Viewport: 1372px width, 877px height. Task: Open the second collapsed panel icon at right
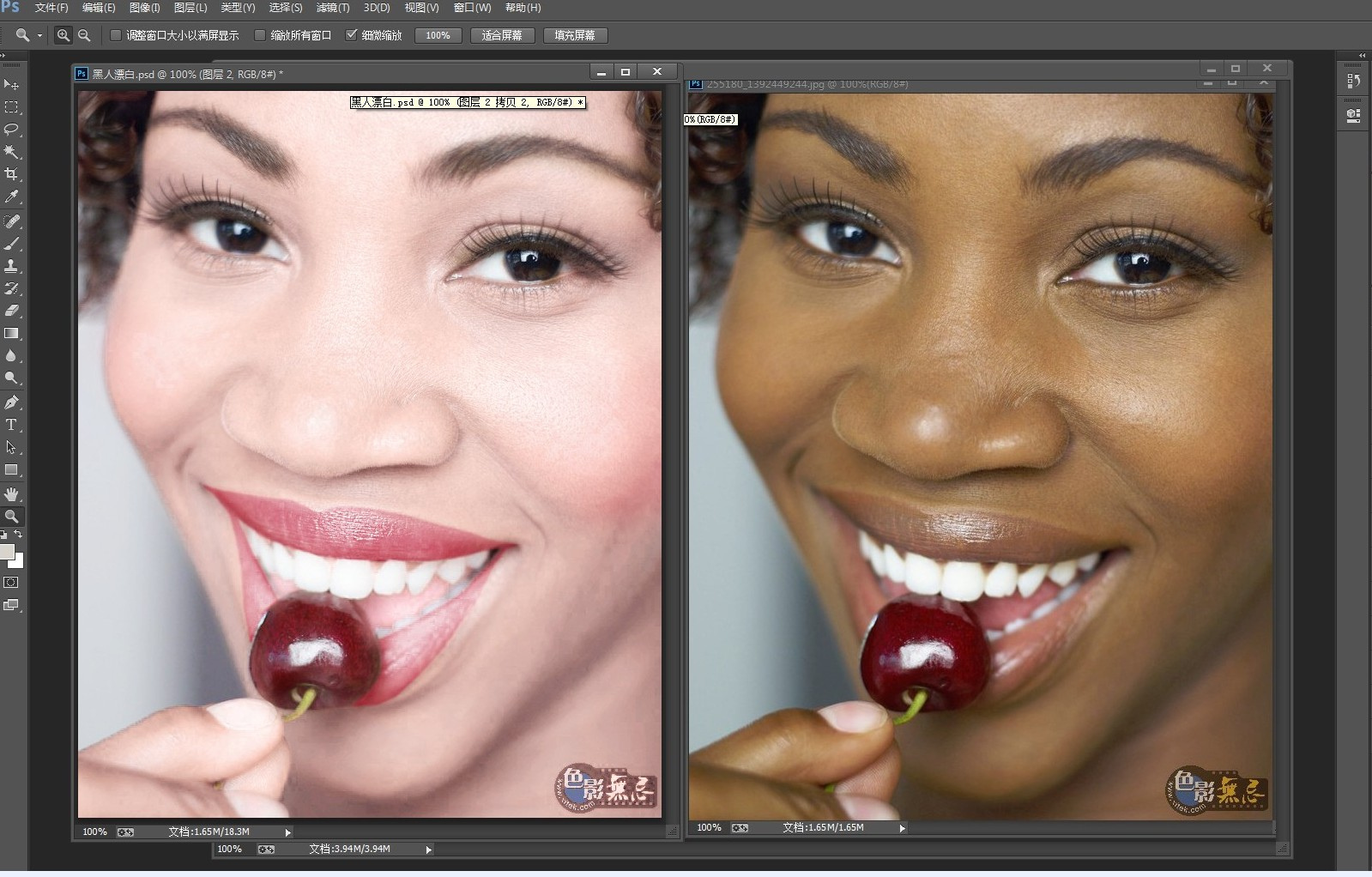click(x=1354, y=115)
